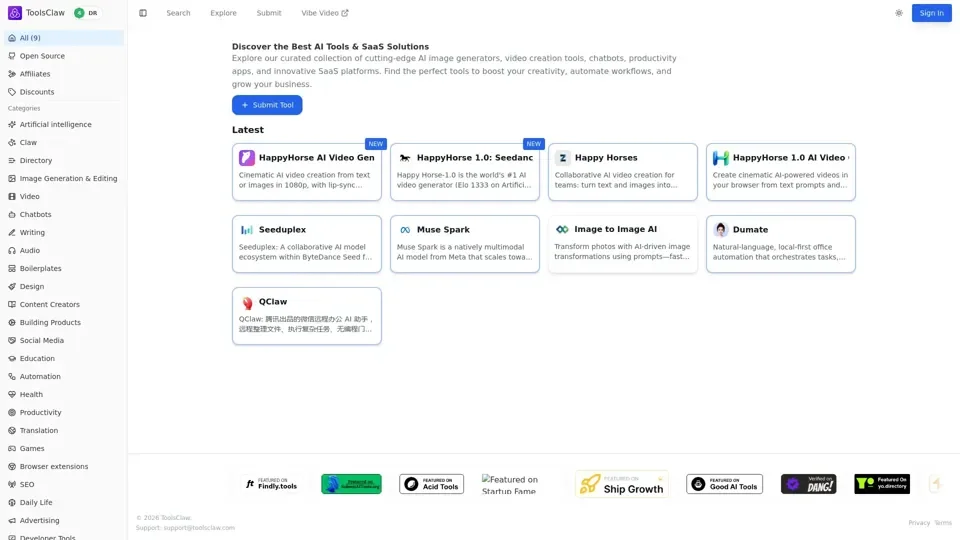Switch the light/dark theme sun icon
Image resolution: width=960 pixels, height=540 pixels.
pyautogui.click(x=899, y=13)
